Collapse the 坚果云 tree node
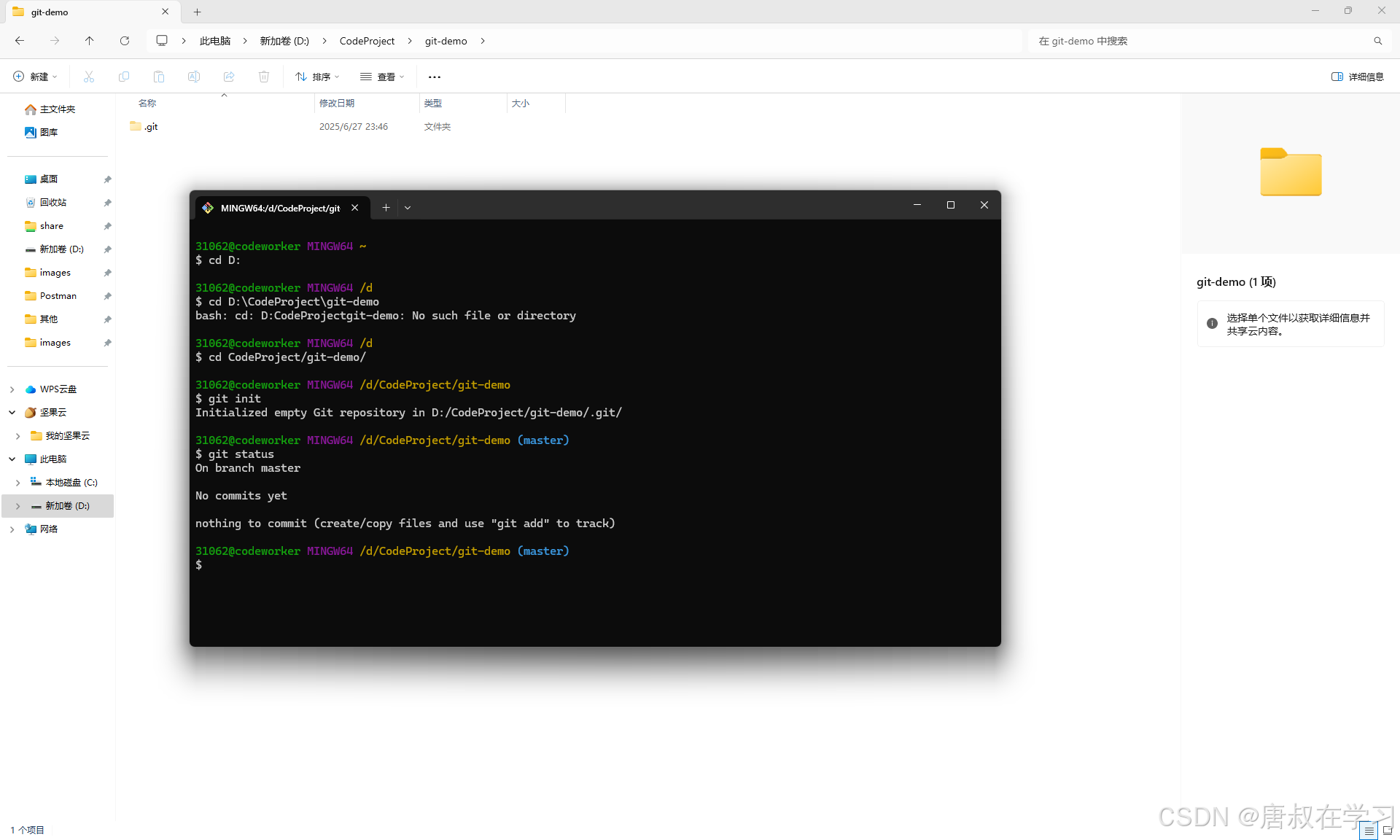The height and width of the screenshot is (840, 1400). tap(12, 413)
